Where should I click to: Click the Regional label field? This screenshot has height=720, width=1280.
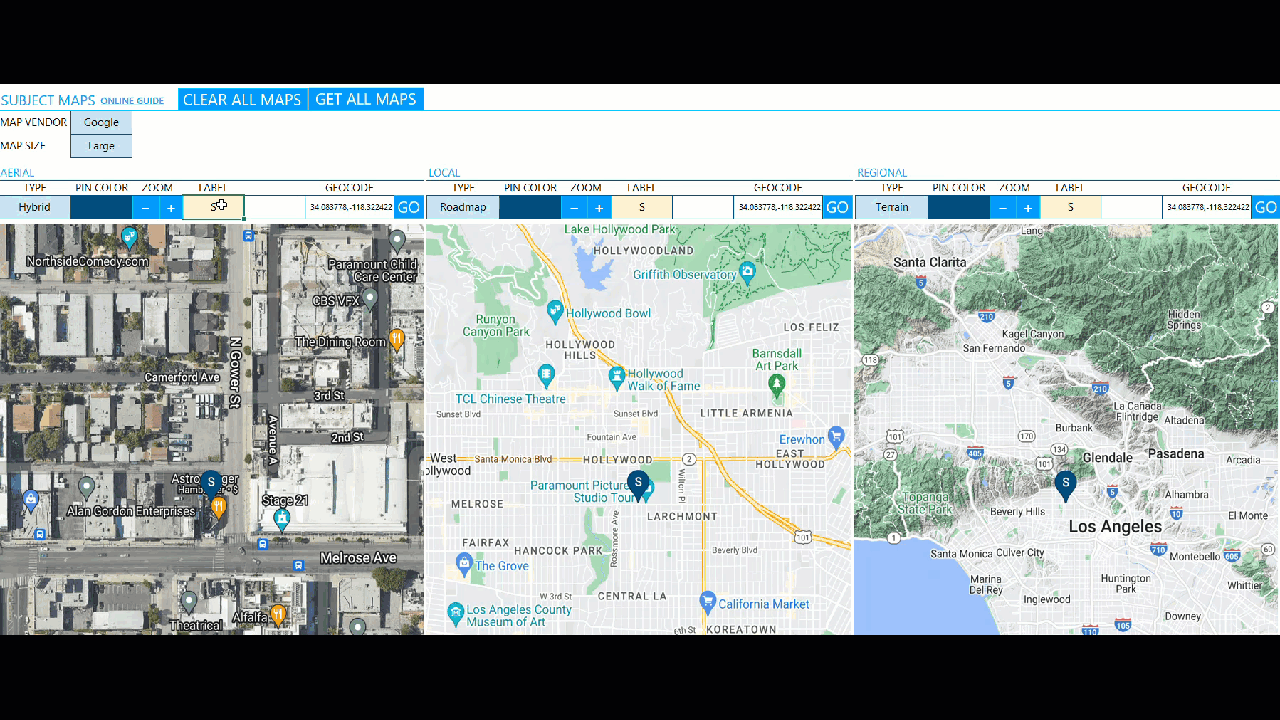click(1071, 207)
